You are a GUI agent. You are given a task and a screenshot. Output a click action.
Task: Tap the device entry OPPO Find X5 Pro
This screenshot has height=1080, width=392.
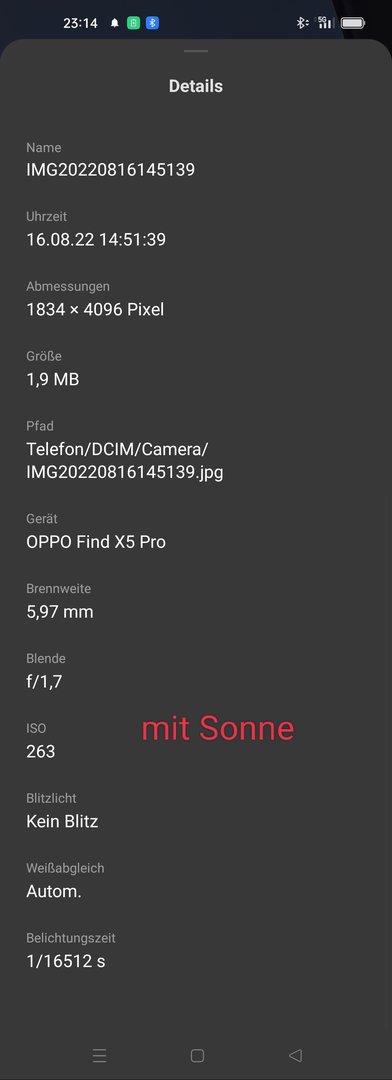96,542
